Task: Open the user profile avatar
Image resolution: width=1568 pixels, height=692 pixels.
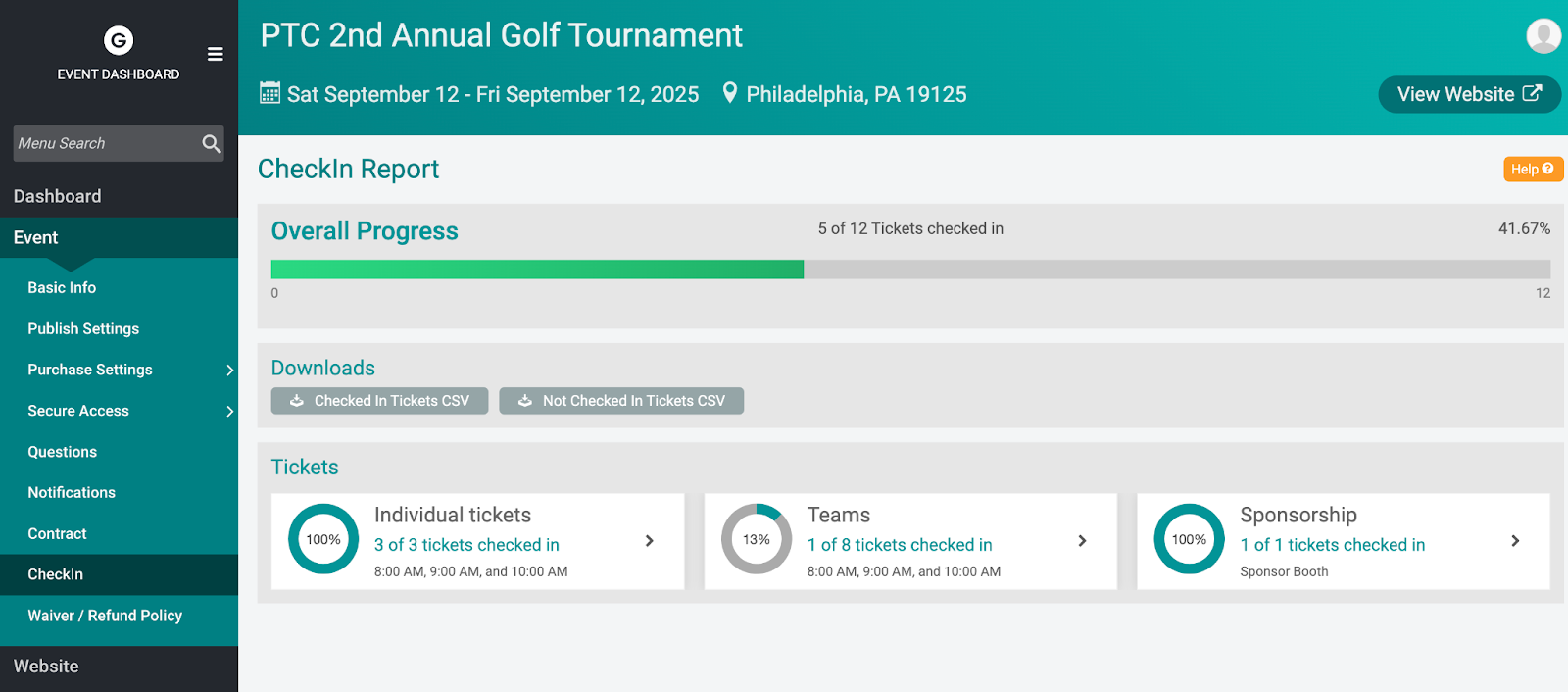Action: coord(1543,36)
